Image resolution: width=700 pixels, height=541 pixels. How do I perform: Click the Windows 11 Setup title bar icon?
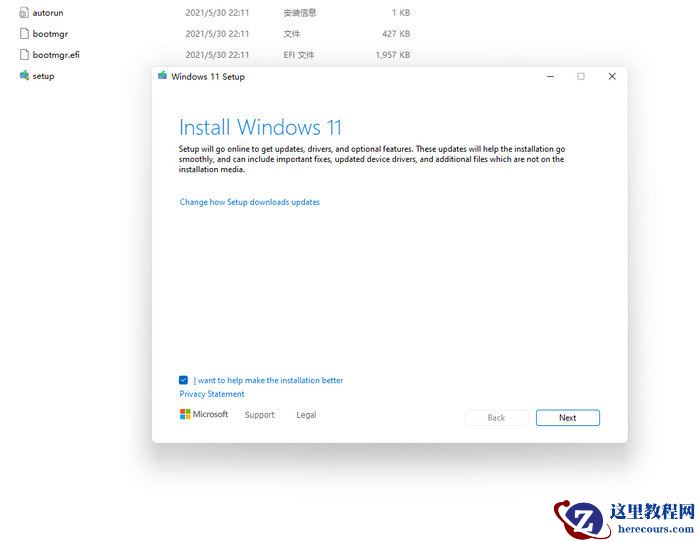click(x=162, y=76)
